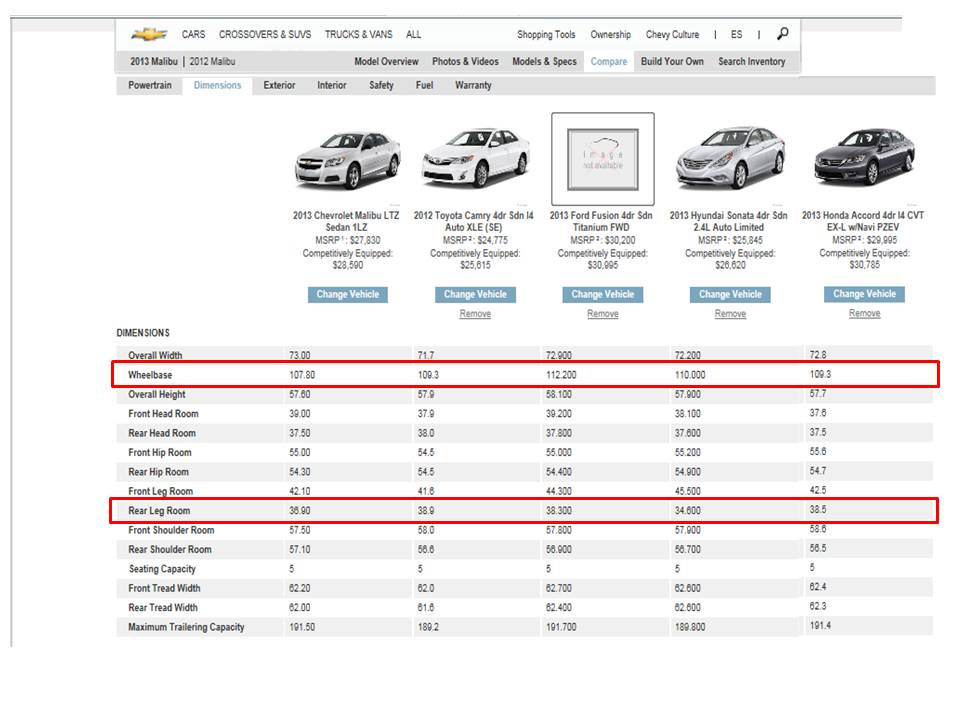Switch to the Safety comparison tab
Screen dimensions: 960x720
click(x=381, y=86)
